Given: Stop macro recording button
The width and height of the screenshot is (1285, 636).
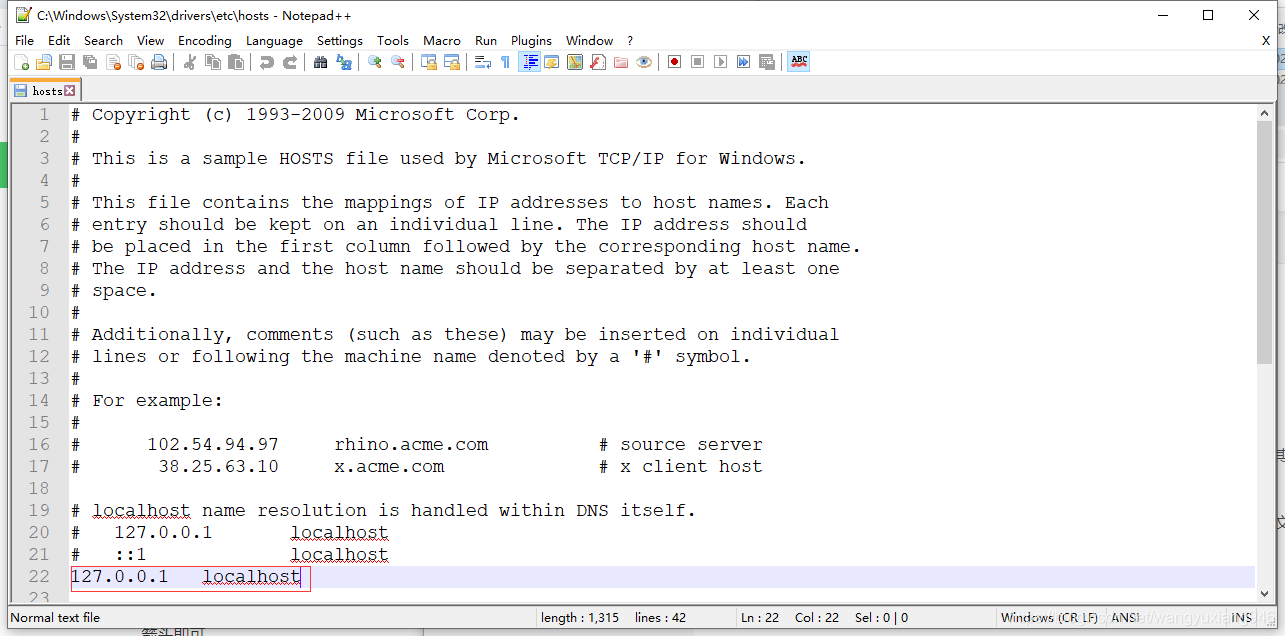Looking at the screenshot, I should click(x=698, y=62).
